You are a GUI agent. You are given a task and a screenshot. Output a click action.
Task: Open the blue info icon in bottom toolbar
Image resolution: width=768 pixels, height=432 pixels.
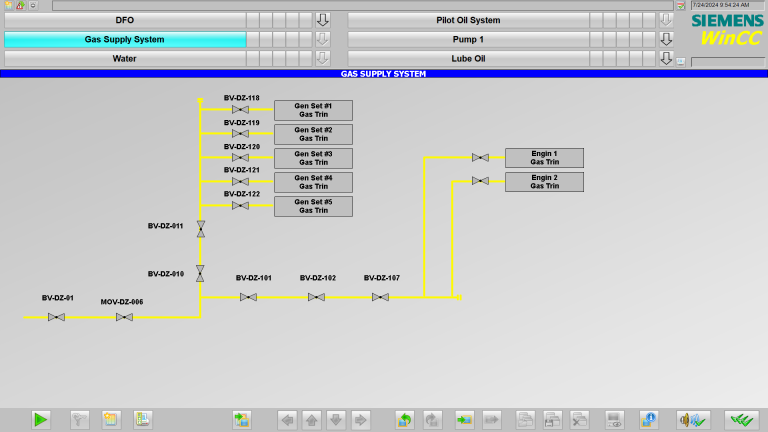[x=649, y=420]
